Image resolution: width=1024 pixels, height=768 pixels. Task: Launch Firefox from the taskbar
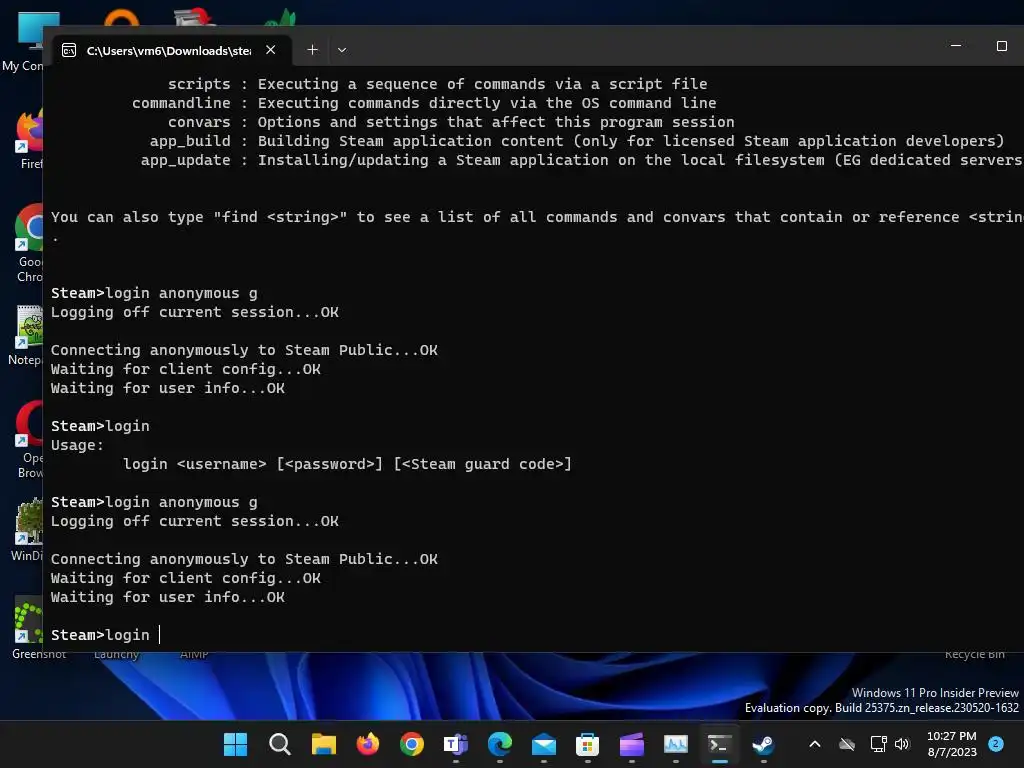click(x=368, y=744)
